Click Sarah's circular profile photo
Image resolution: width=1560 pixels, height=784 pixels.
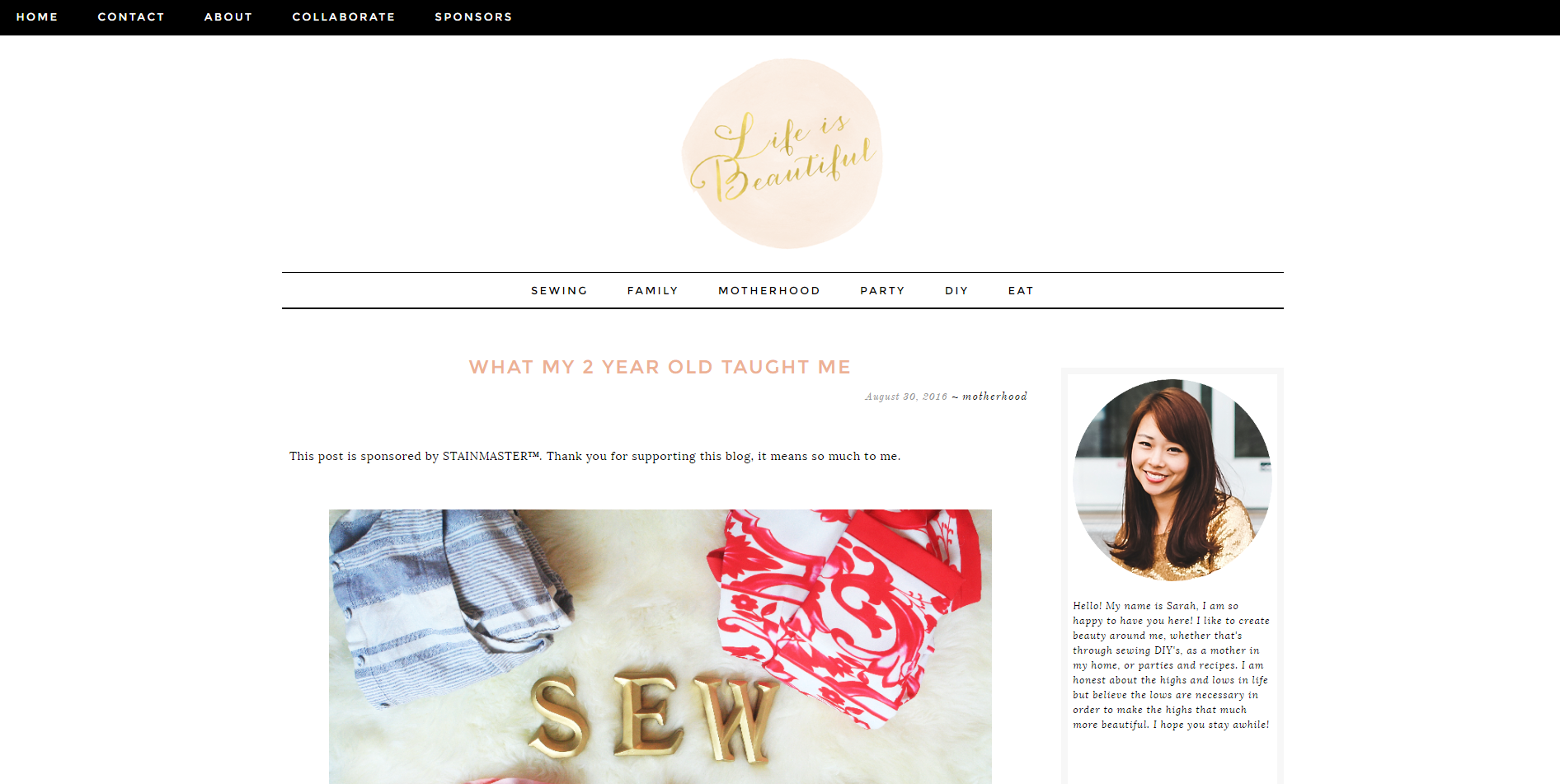(x=1172, y=480)
